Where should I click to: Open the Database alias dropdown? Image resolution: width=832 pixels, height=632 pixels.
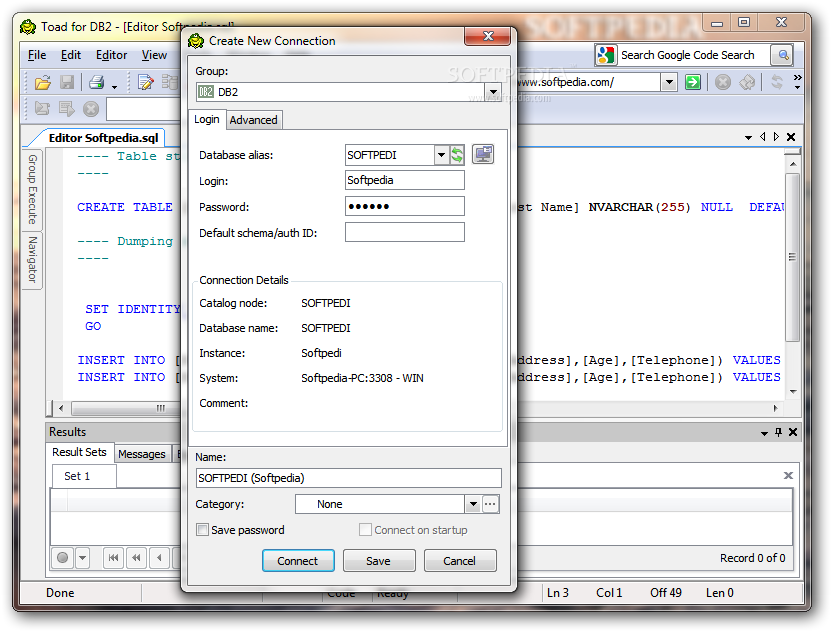(x=441, y=155)
